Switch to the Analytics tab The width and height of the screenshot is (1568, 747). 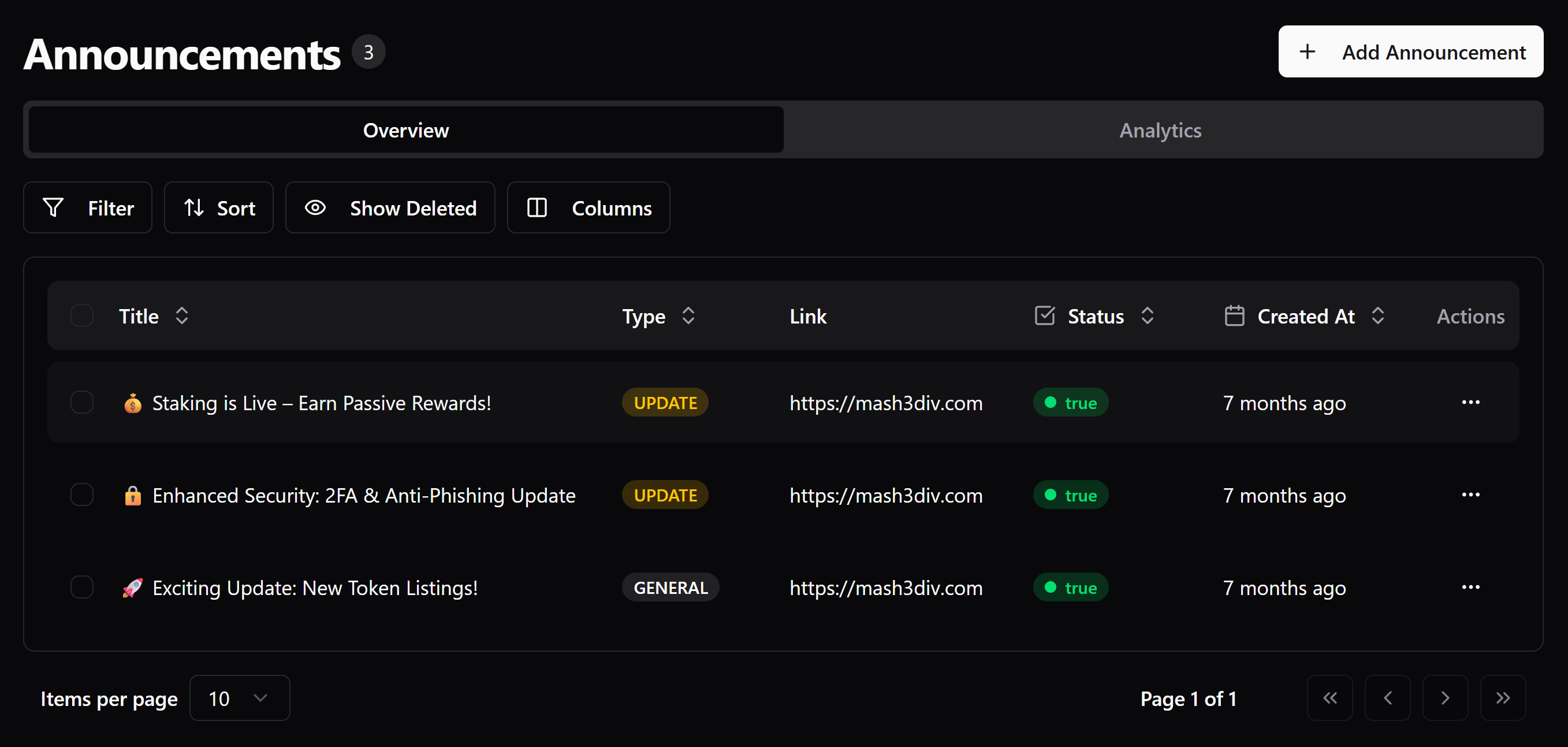click(1160, 131)
